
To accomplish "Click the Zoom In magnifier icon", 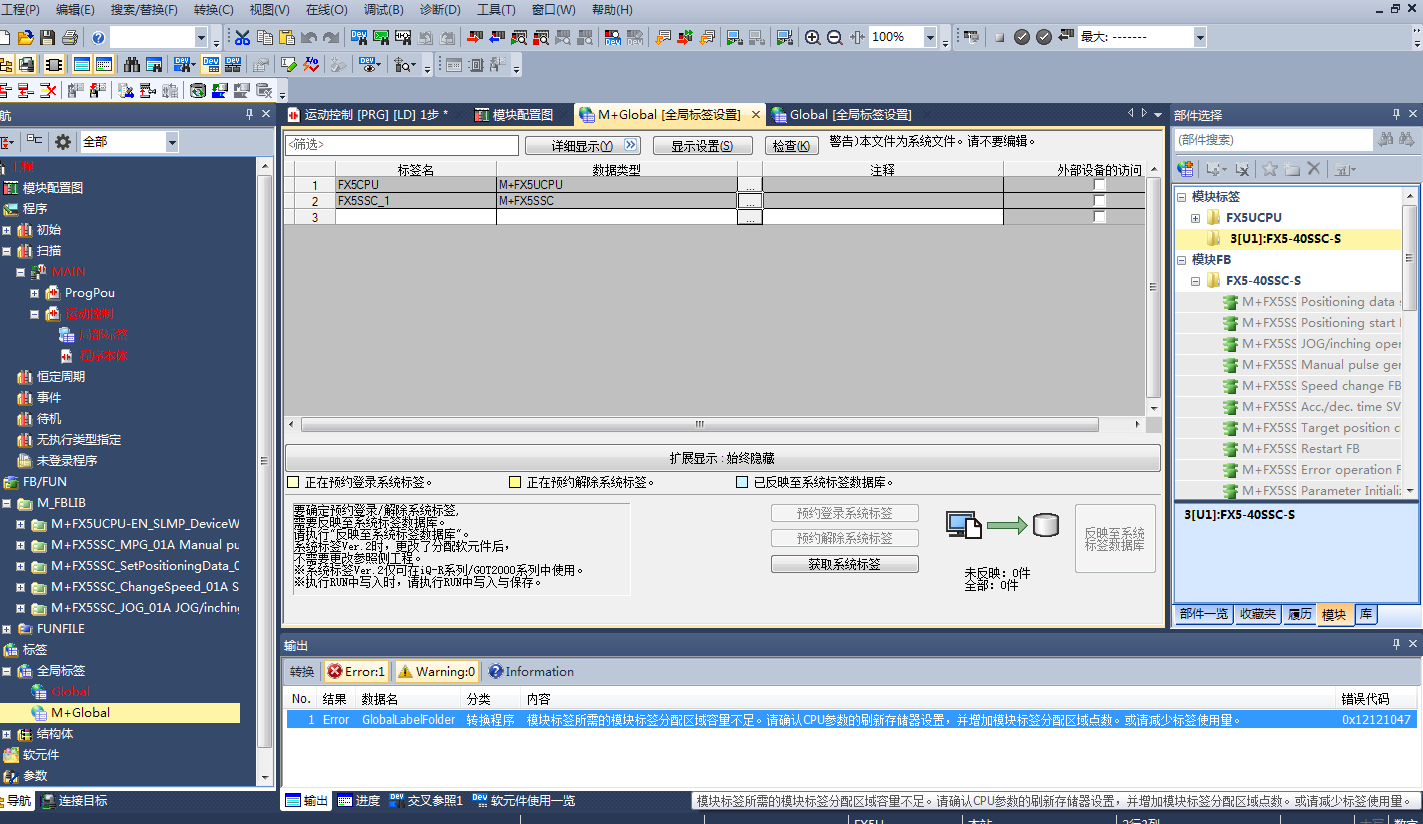I will pyautogui.click(x=813, y=37).
